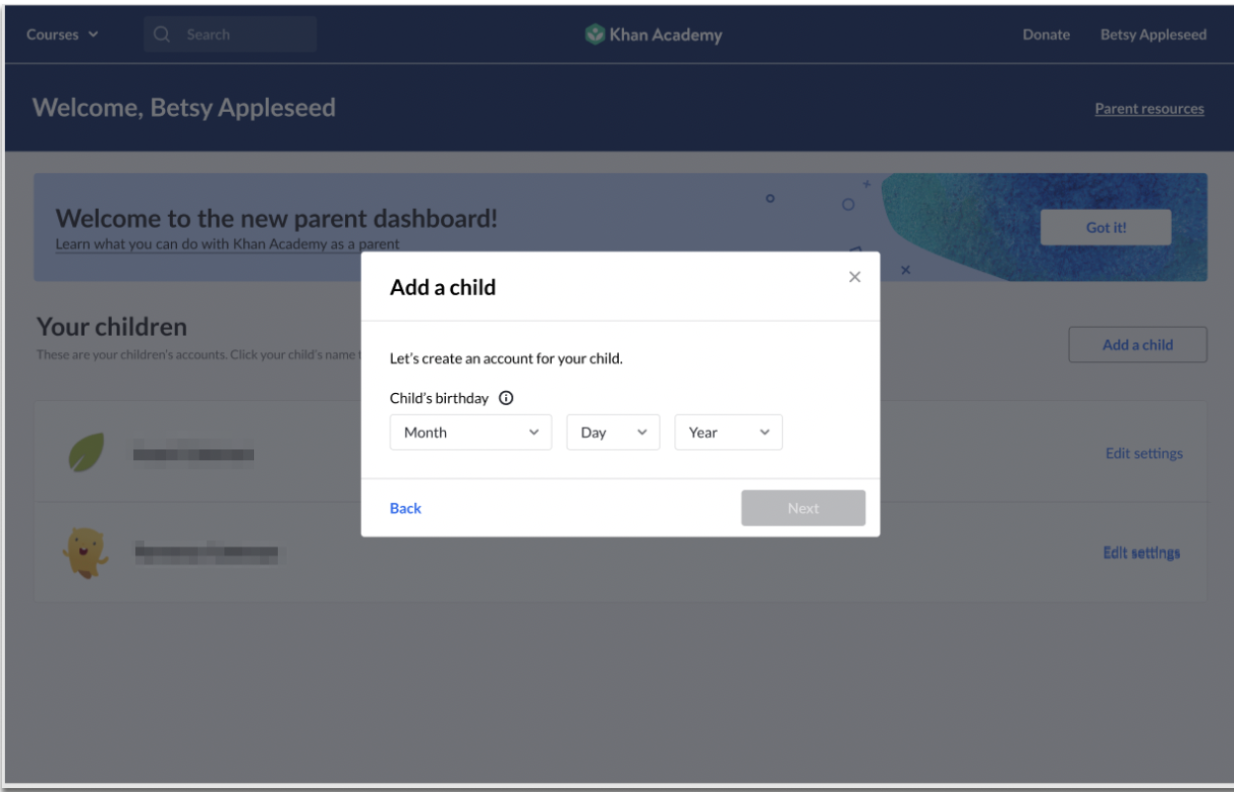The height and width of the screenshot is (792, 1234).
Task: Click the Add a child button
Action: coord(1138,345)
